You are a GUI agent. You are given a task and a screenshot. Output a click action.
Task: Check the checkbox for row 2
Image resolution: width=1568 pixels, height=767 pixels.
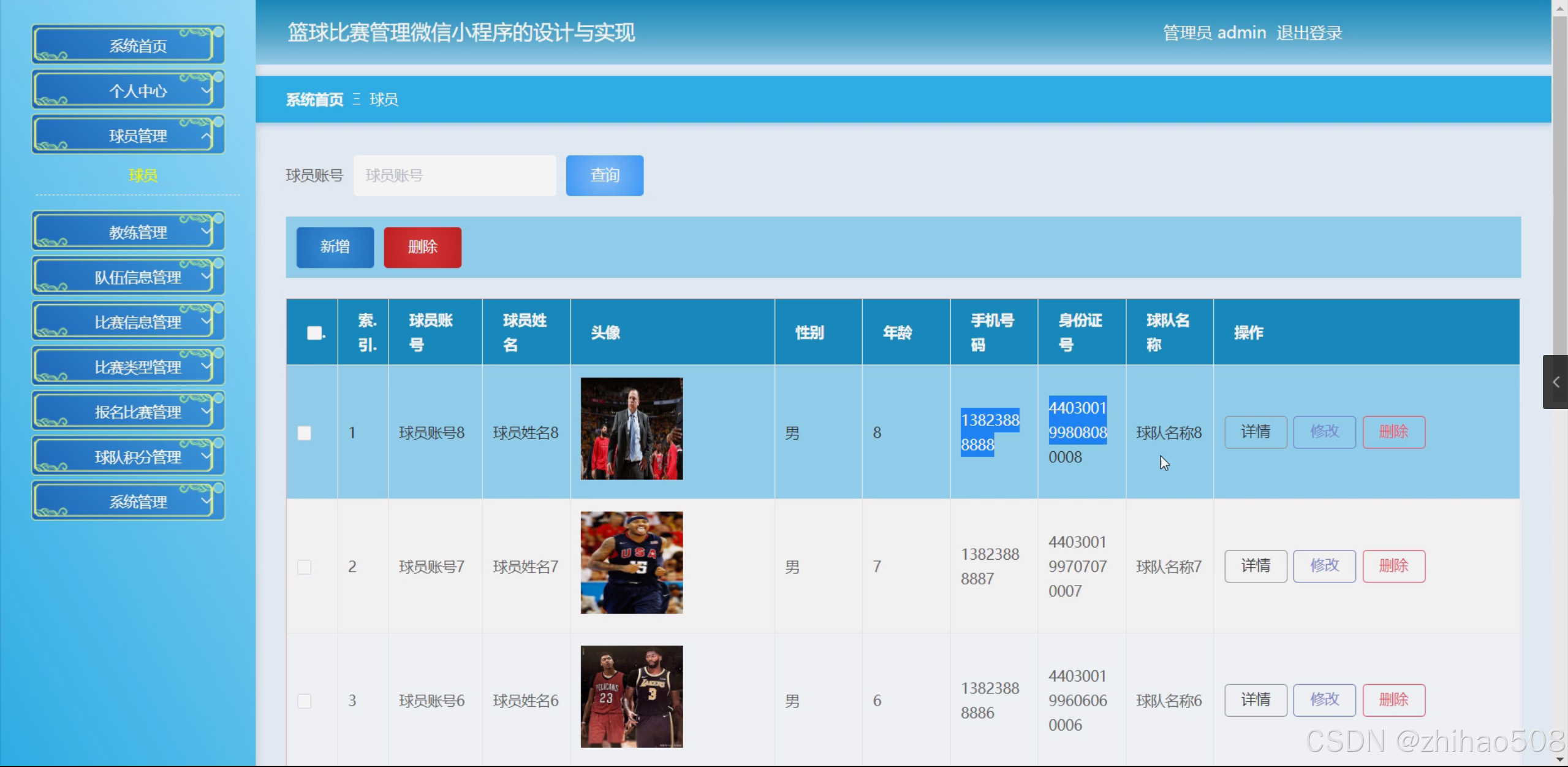[304, 567]
